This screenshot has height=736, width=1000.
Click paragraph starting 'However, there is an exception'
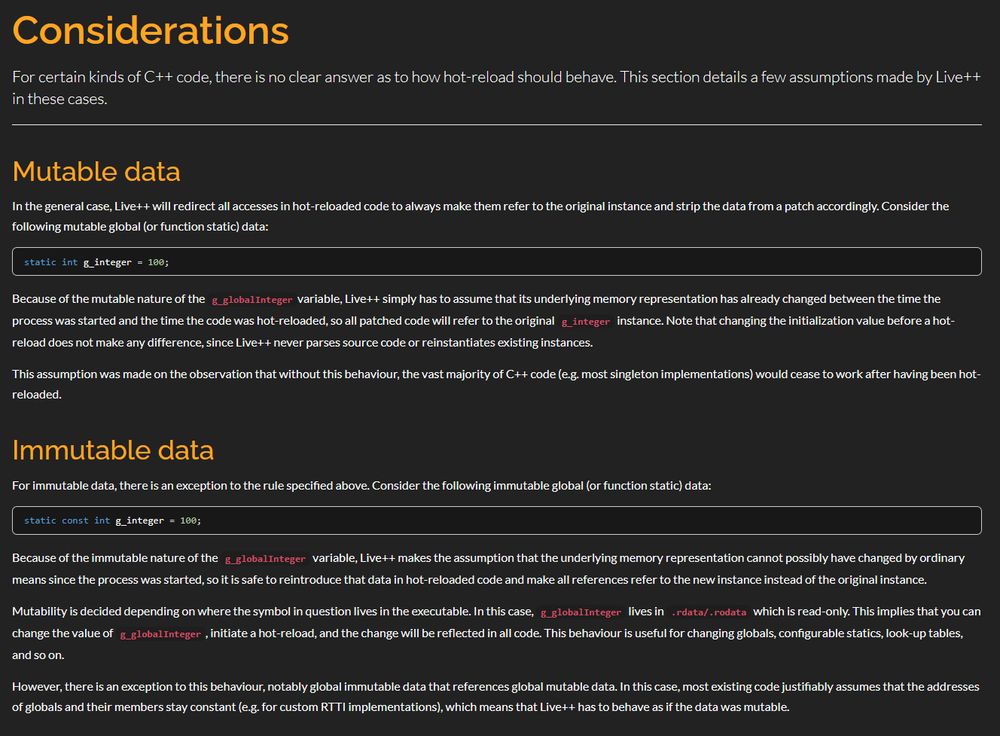point(496,696)
